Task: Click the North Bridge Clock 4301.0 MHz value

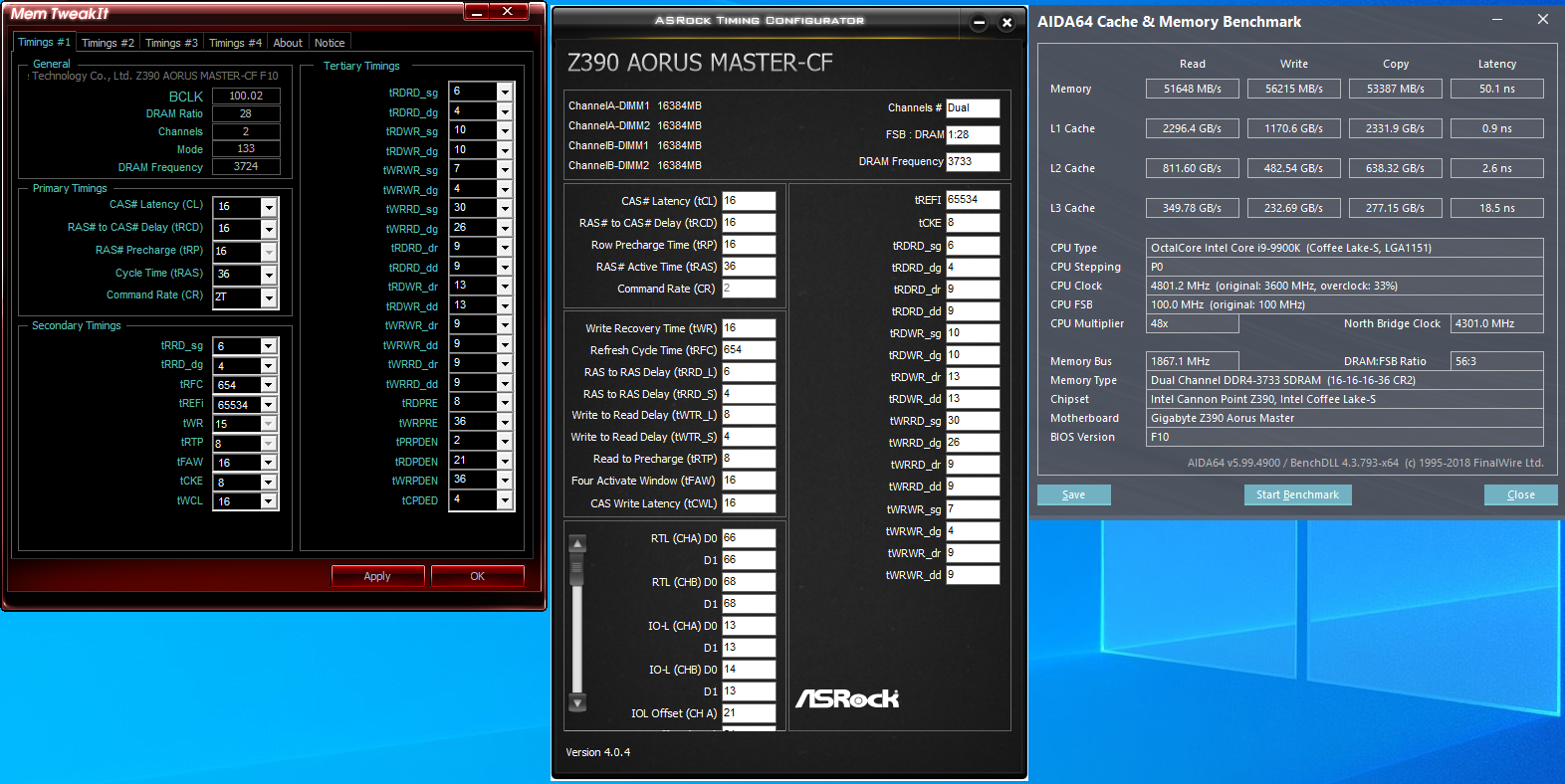Action: (1497, 323)
